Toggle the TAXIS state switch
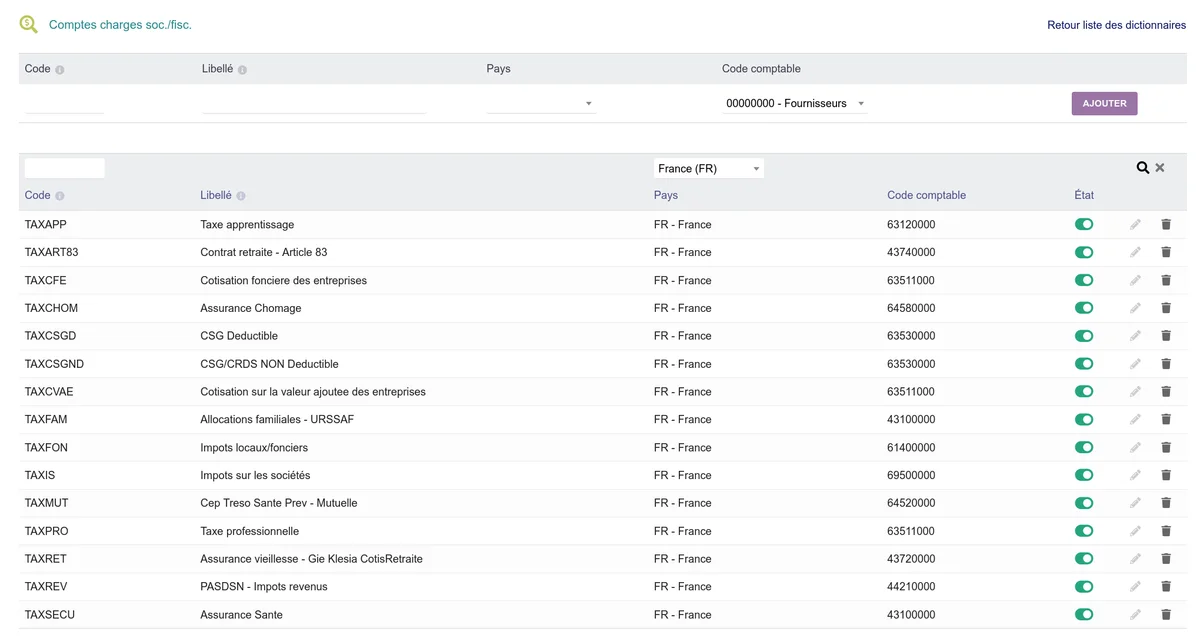Screen dimensions: 1200x638 1084,476
